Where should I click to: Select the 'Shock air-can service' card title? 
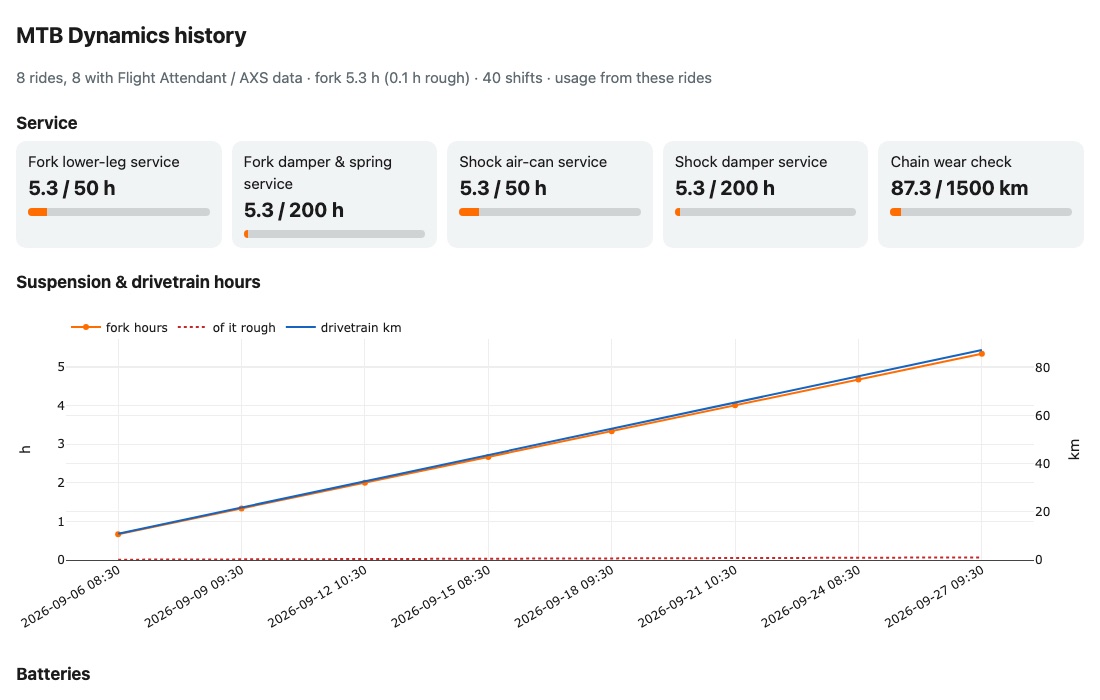(x=533, y=162)
